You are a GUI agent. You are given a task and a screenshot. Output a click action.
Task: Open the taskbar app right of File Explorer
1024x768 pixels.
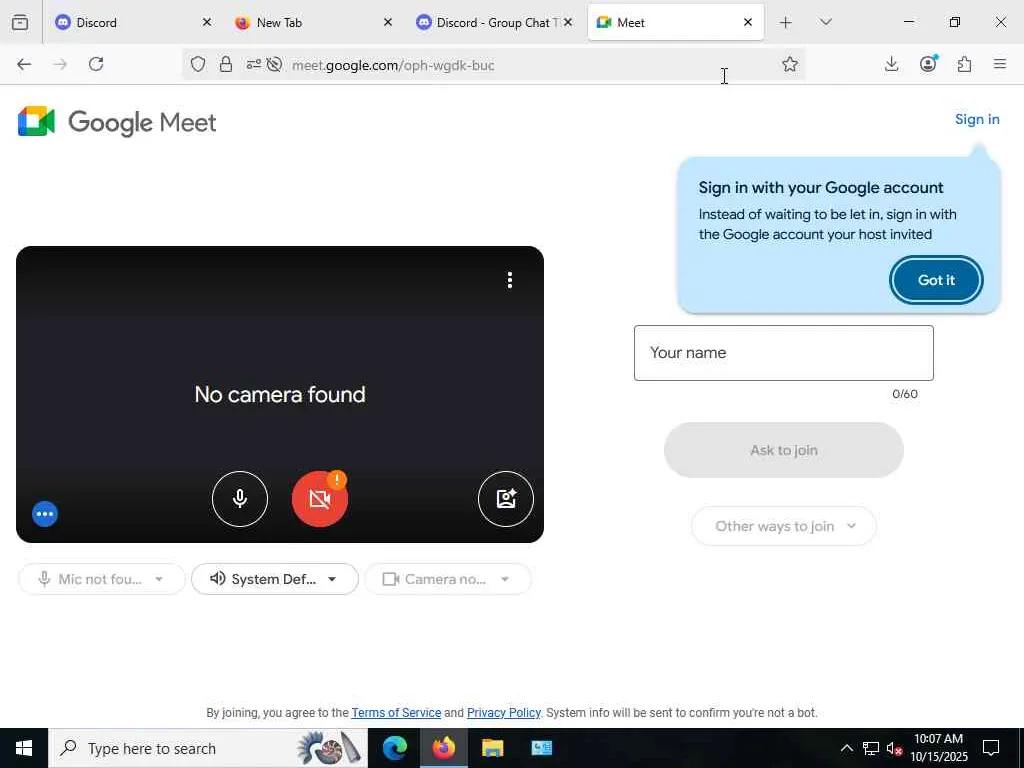point(541,748)
